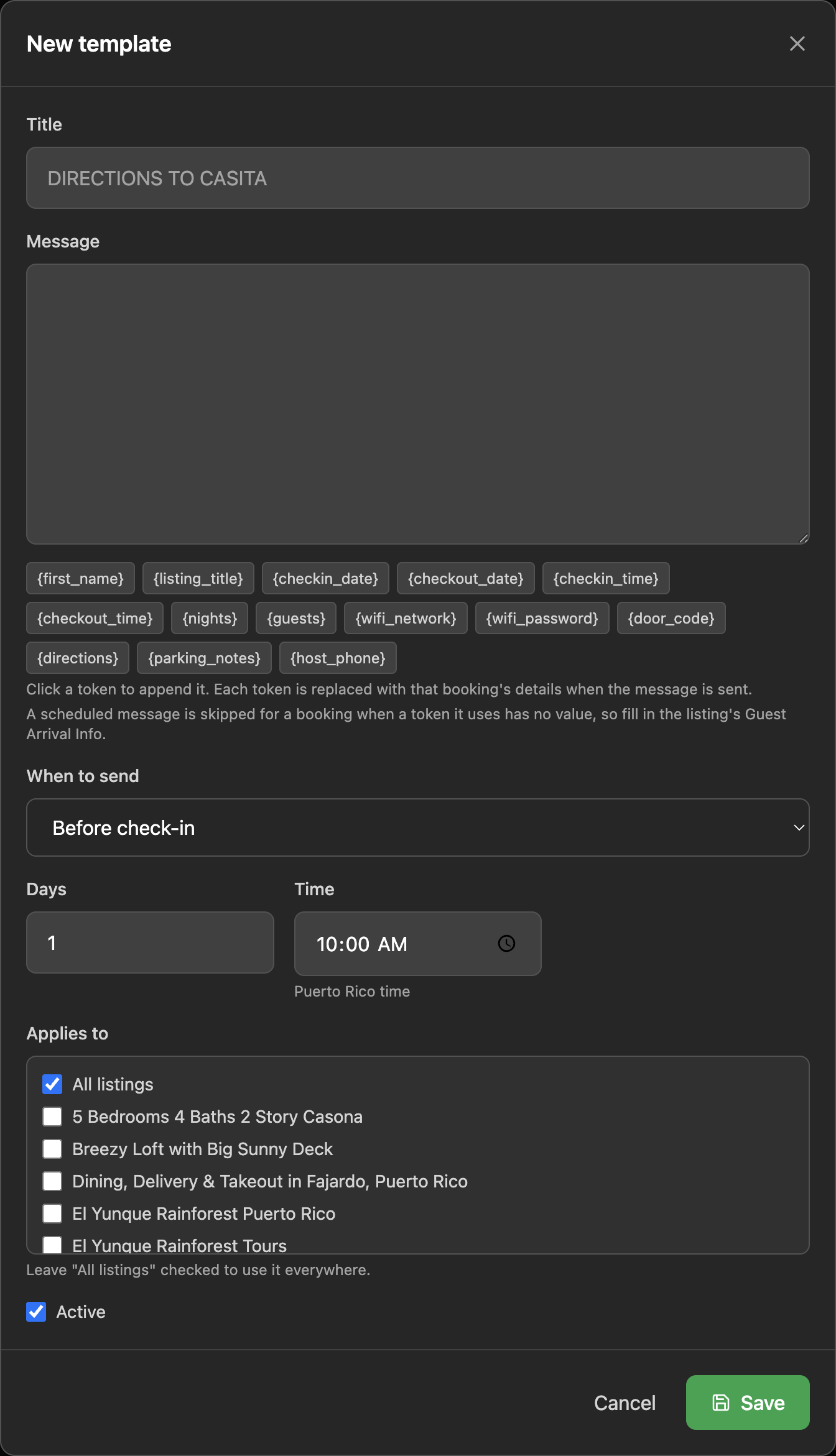This screenshot has height=1456, width=836.
Task: Insert the {guests} token
Action: [x=296, y=619]
